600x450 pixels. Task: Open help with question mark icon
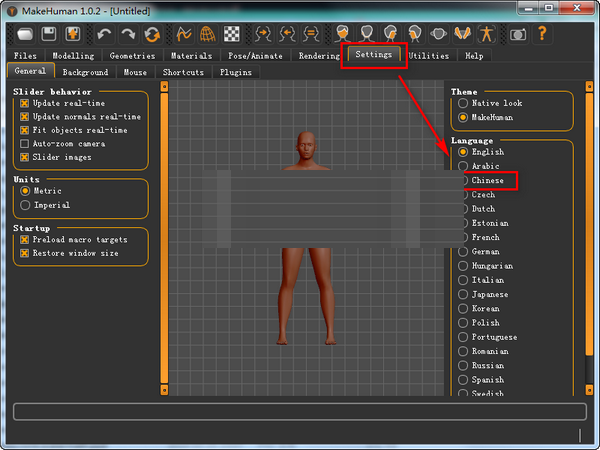542,34
